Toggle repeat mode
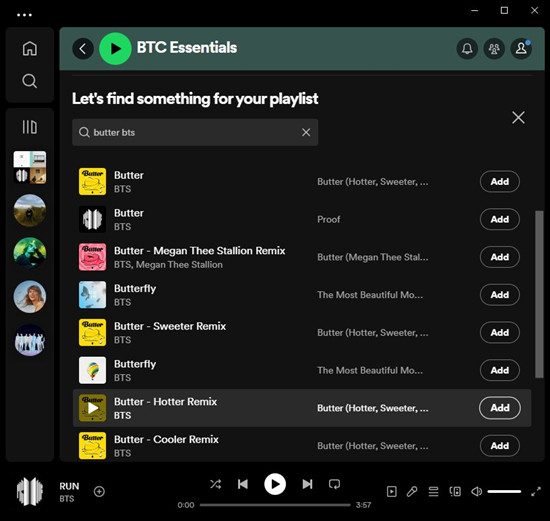This screenshot has width=550, height=521. tap(334, 484)
